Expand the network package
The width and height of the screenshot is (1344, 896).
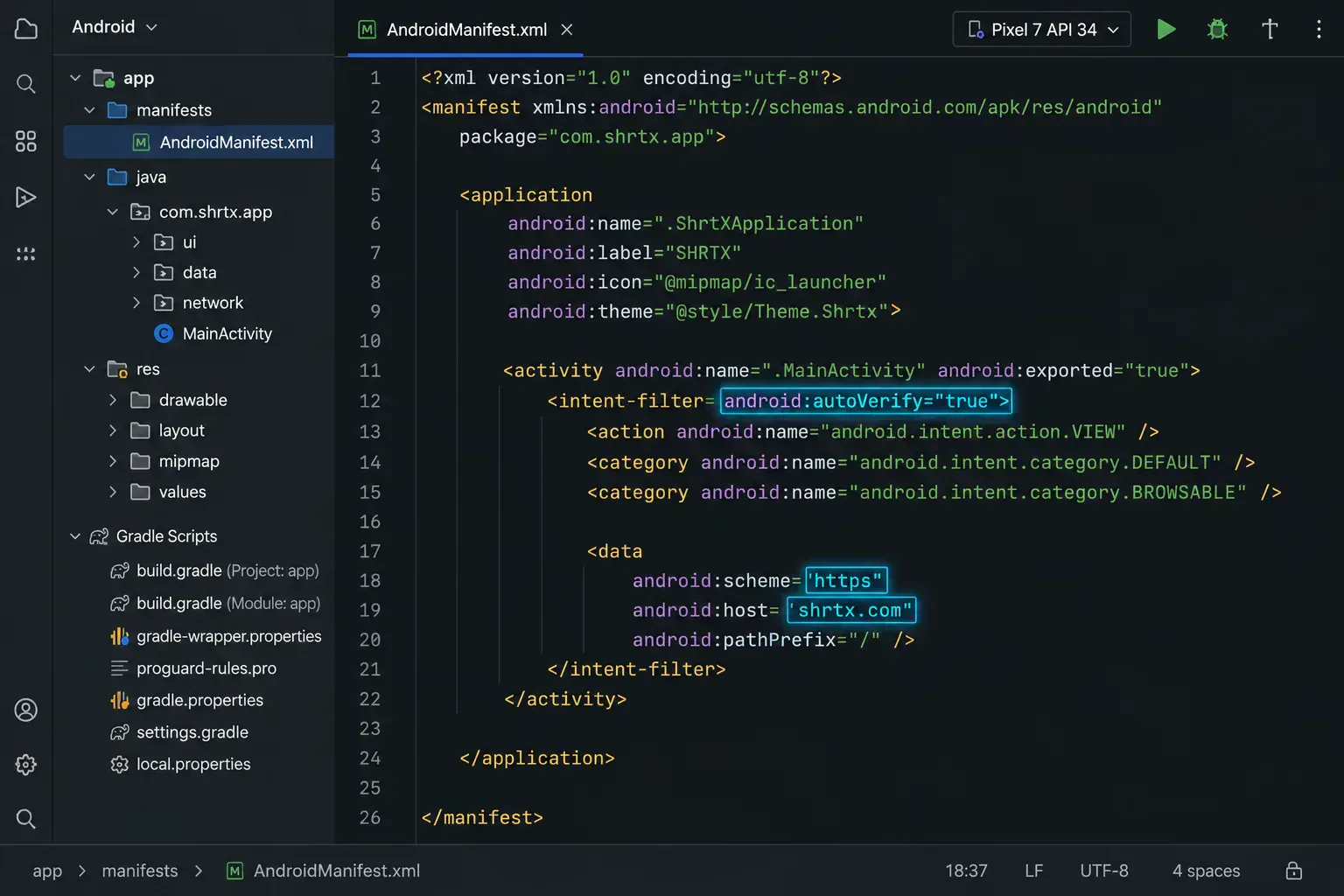pyautogui.click(x=136, y=303)
